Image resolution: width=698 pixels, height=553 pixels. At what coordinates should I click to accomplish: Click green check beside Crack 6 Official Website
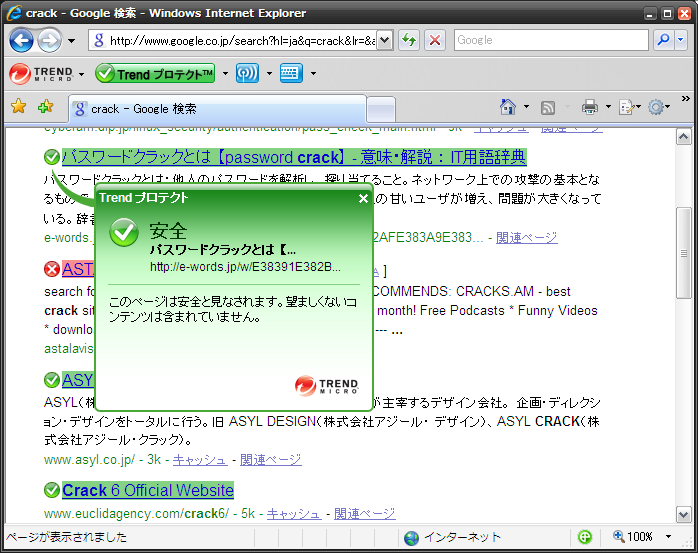pos(52,490)
